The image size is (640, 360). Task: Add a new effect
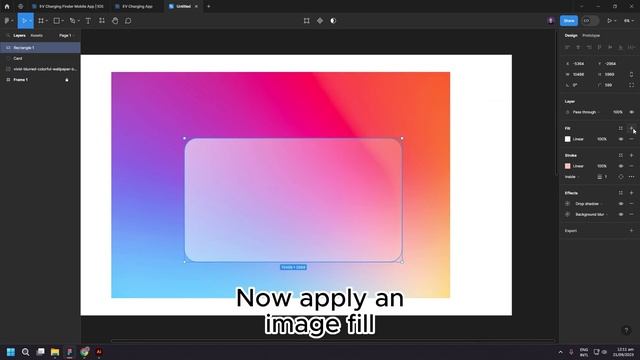point(631,193)
